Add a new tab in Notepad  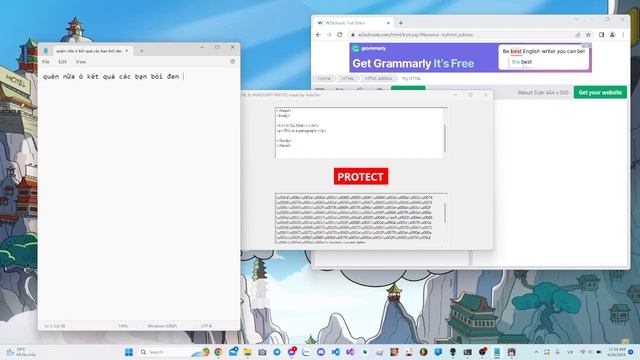click(142, 51)
